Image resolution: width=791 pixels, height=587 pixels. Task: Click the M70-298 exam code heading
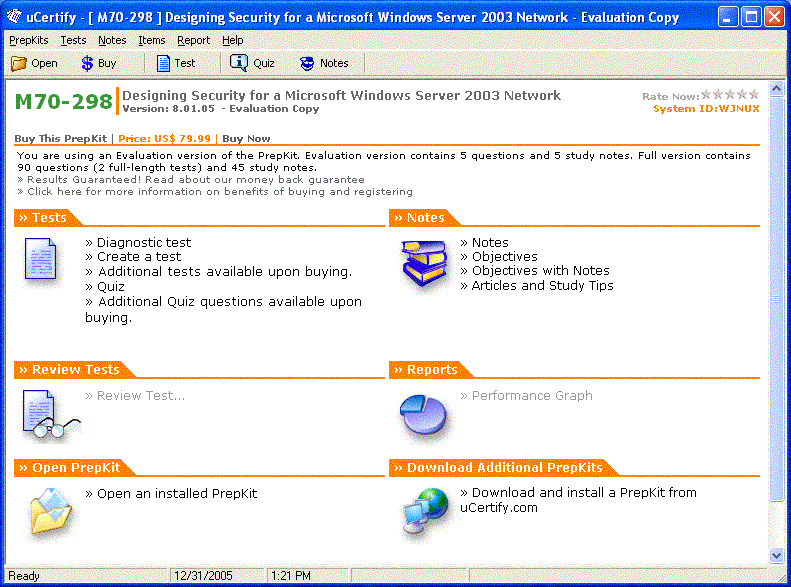(x=64, y=101)
